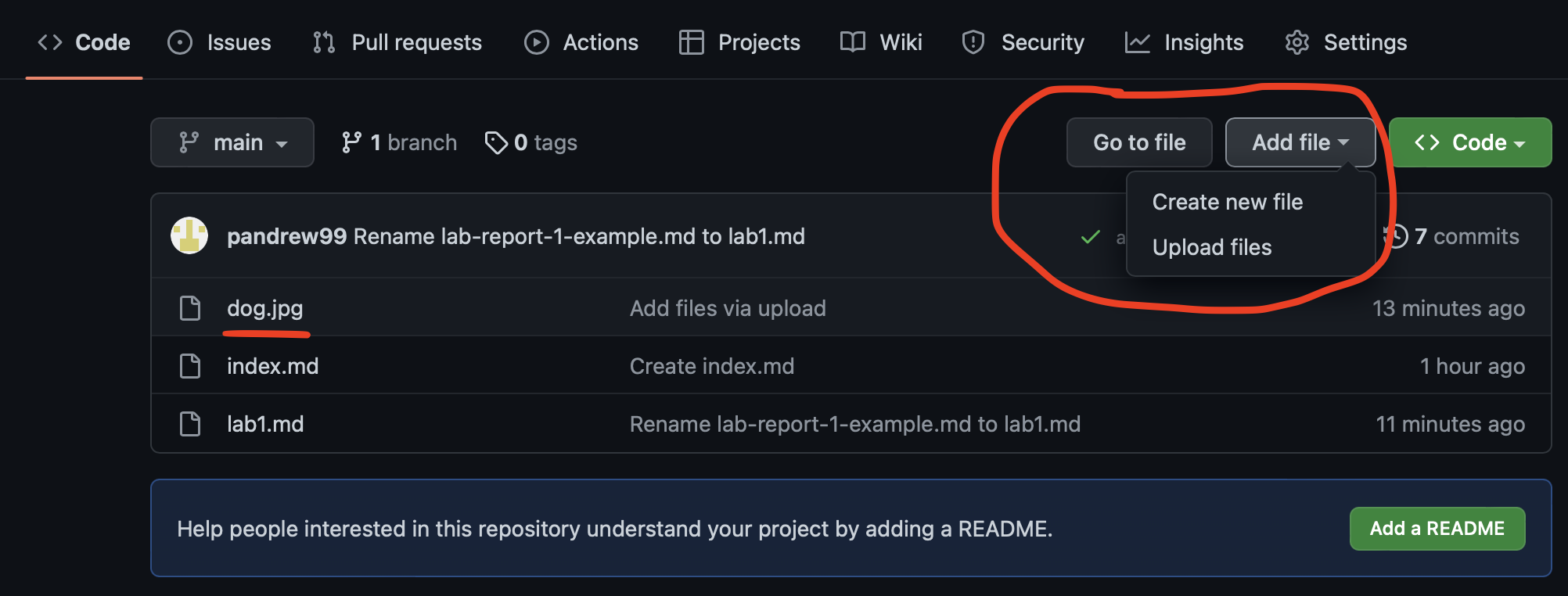Click the green commit status checkmark
1568x596 pixels.
click(x=1090, y=237)
